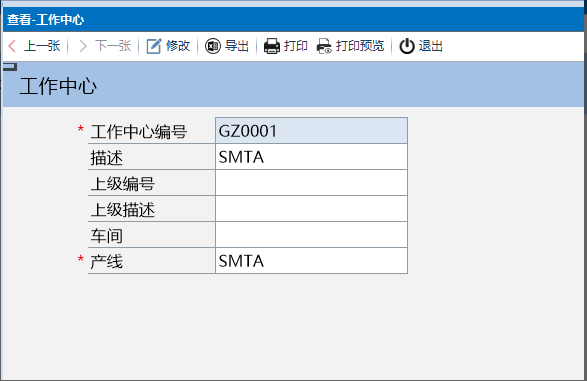Select the 导出 toolbar text
The image size is (587, 381).
237,46
